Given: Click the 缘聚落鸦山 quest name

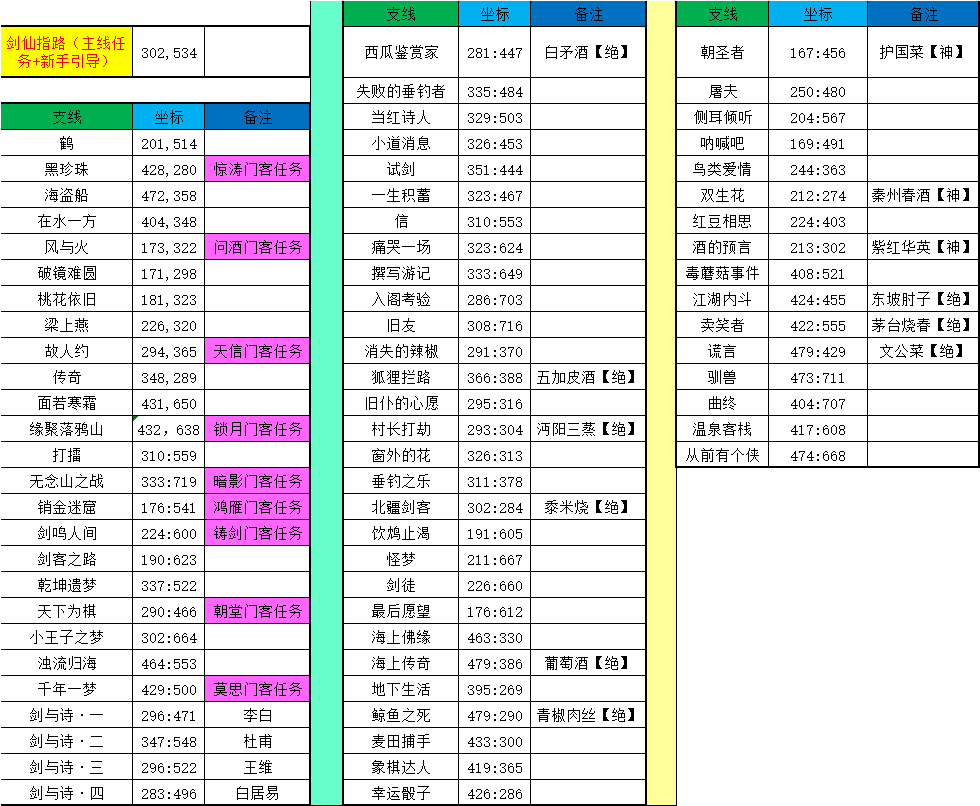Looking at the screenshot, I should (x=66, y=430).
